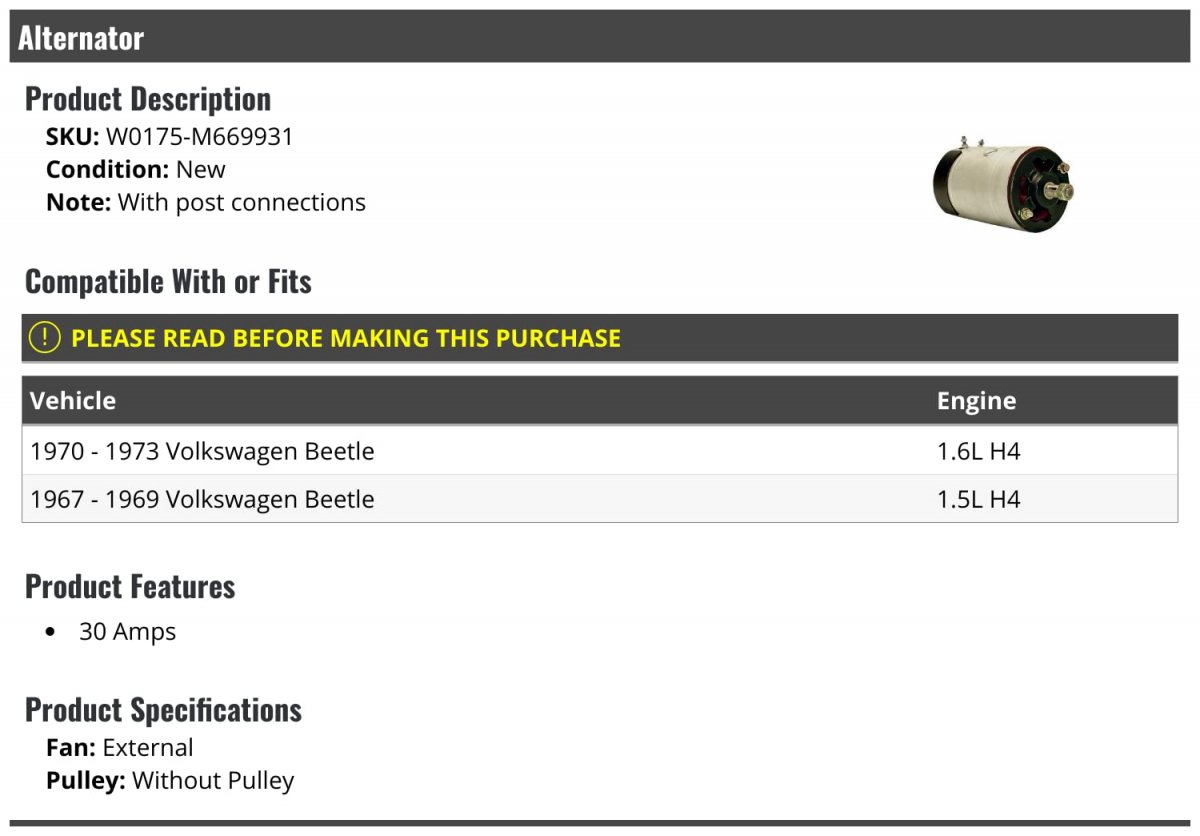
Task: Click the Engine column header
Action: click(x=976, y=400)
